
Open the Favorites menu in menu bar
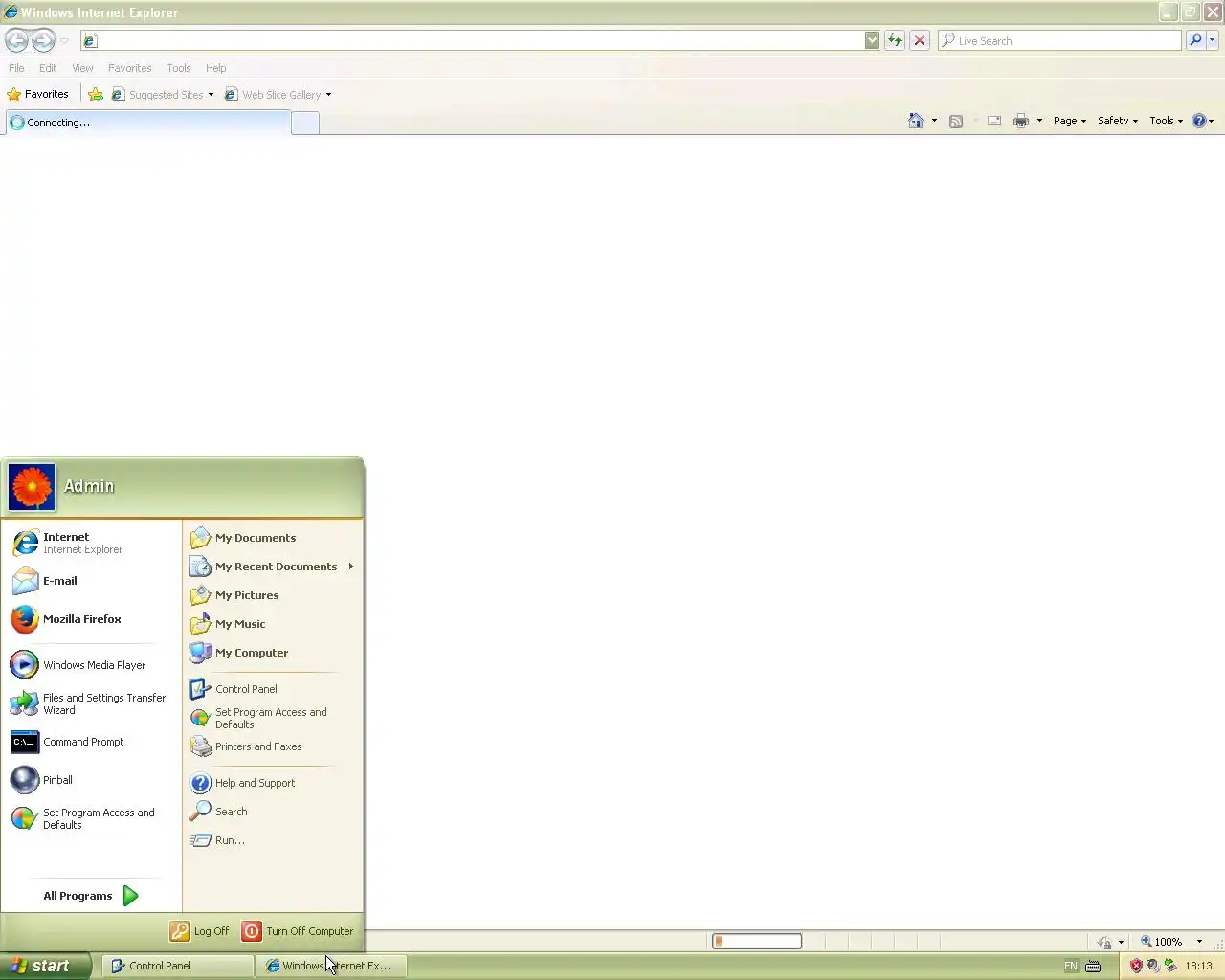[x=130, y=68]
